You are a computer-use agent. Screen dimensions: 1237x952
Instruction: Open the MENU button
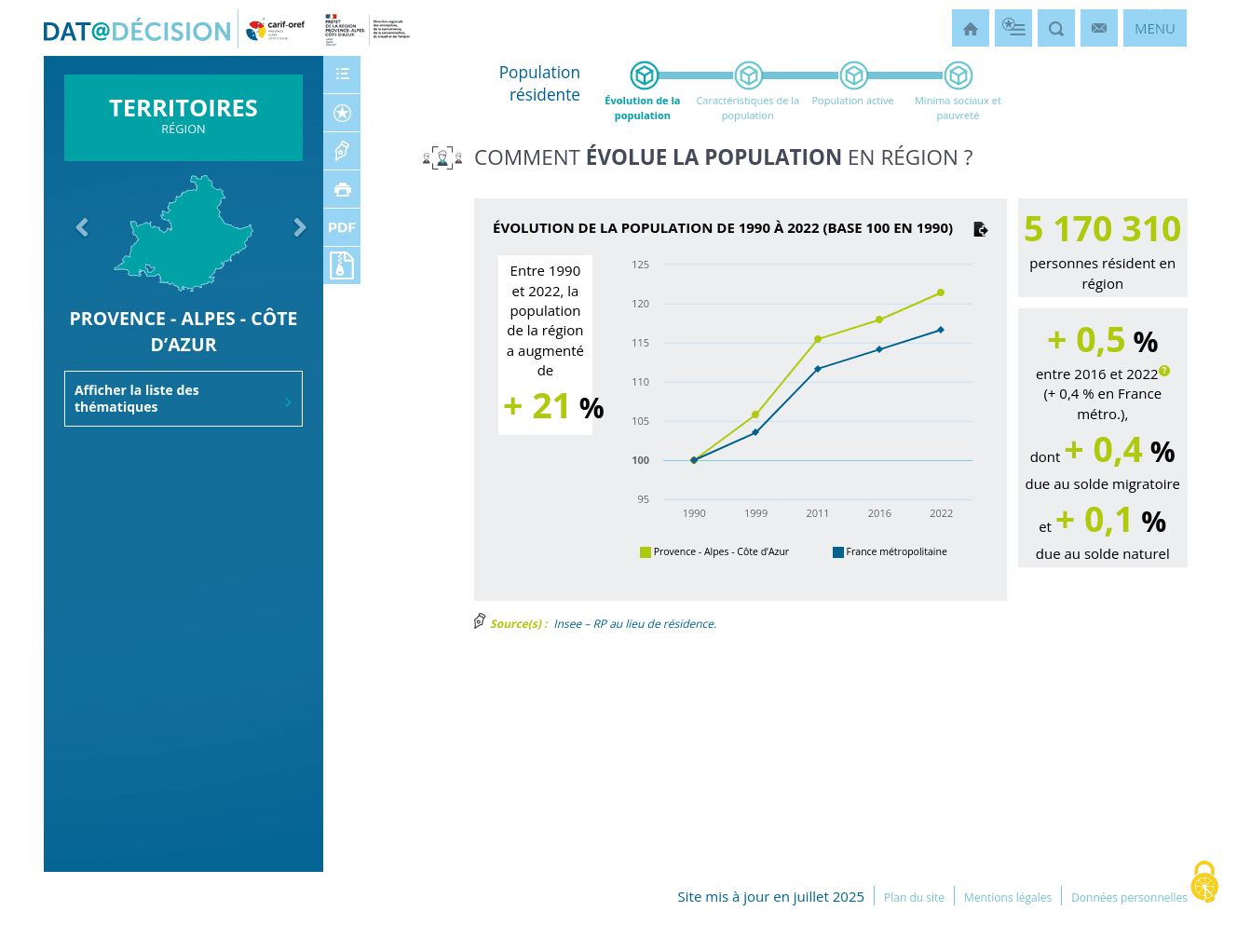(x=1154, y=29)
